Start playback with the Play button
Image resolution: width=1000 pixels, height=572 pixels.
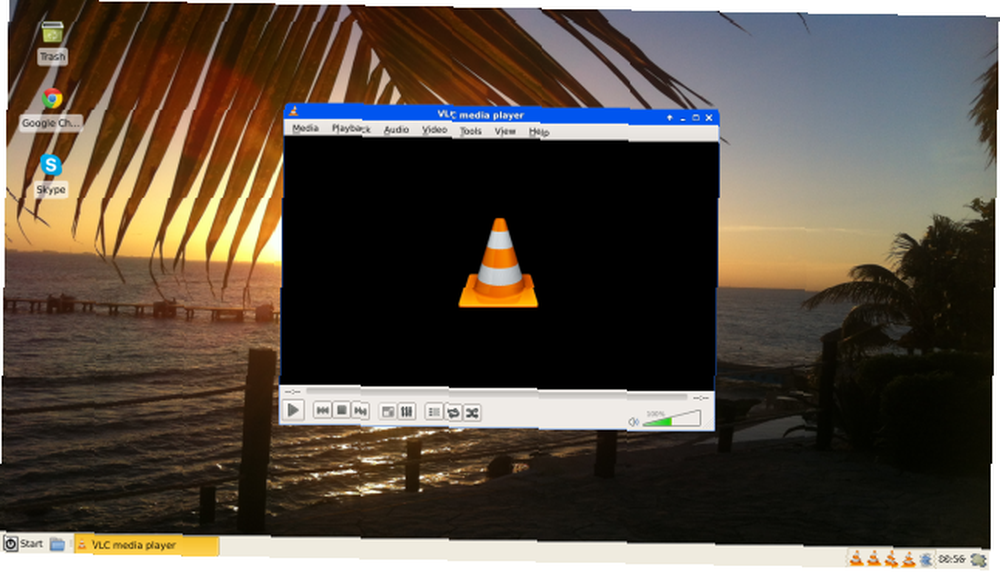coord(293,410)
